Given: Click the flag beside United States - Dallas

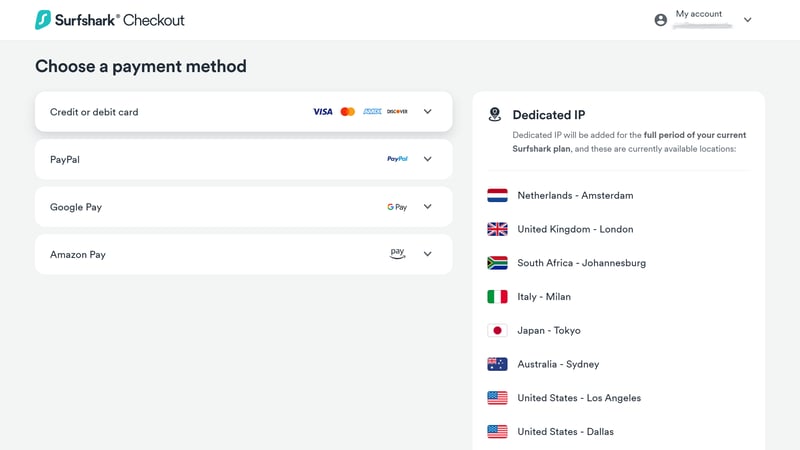Looking at the screenshot, I should [x=497, y=431].
